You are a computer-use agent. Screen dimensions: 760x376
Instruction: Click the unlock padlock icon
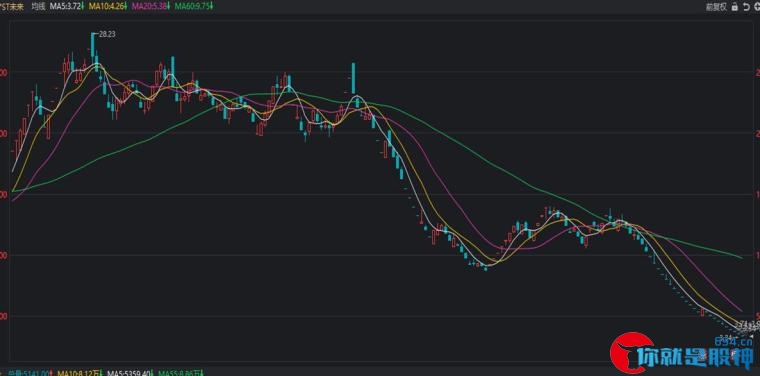[735, 6]
